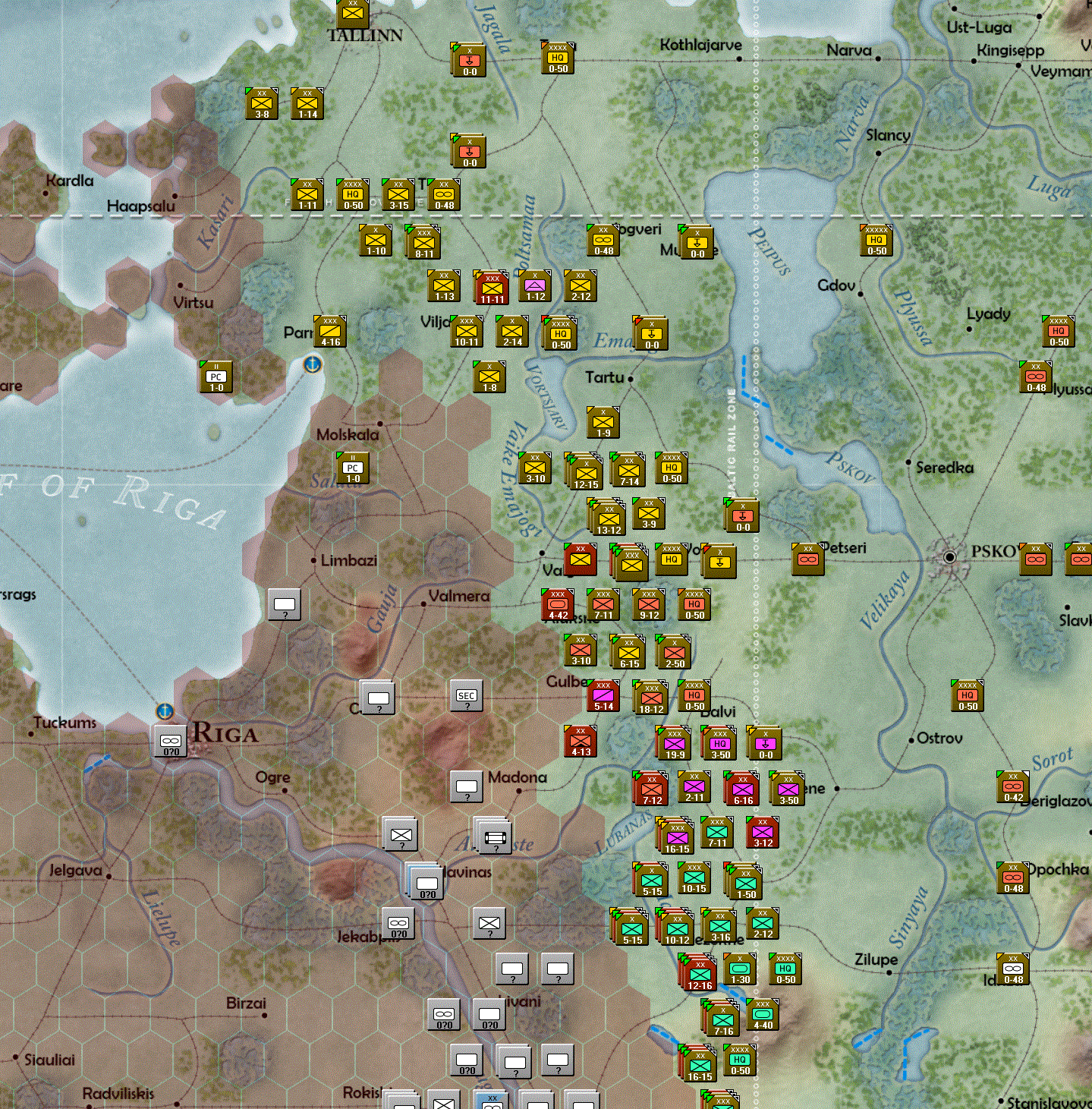Select the pink 1-12 unit near Viljandi
This screenshot has width=1092, height=1109.
pos(536,287)
